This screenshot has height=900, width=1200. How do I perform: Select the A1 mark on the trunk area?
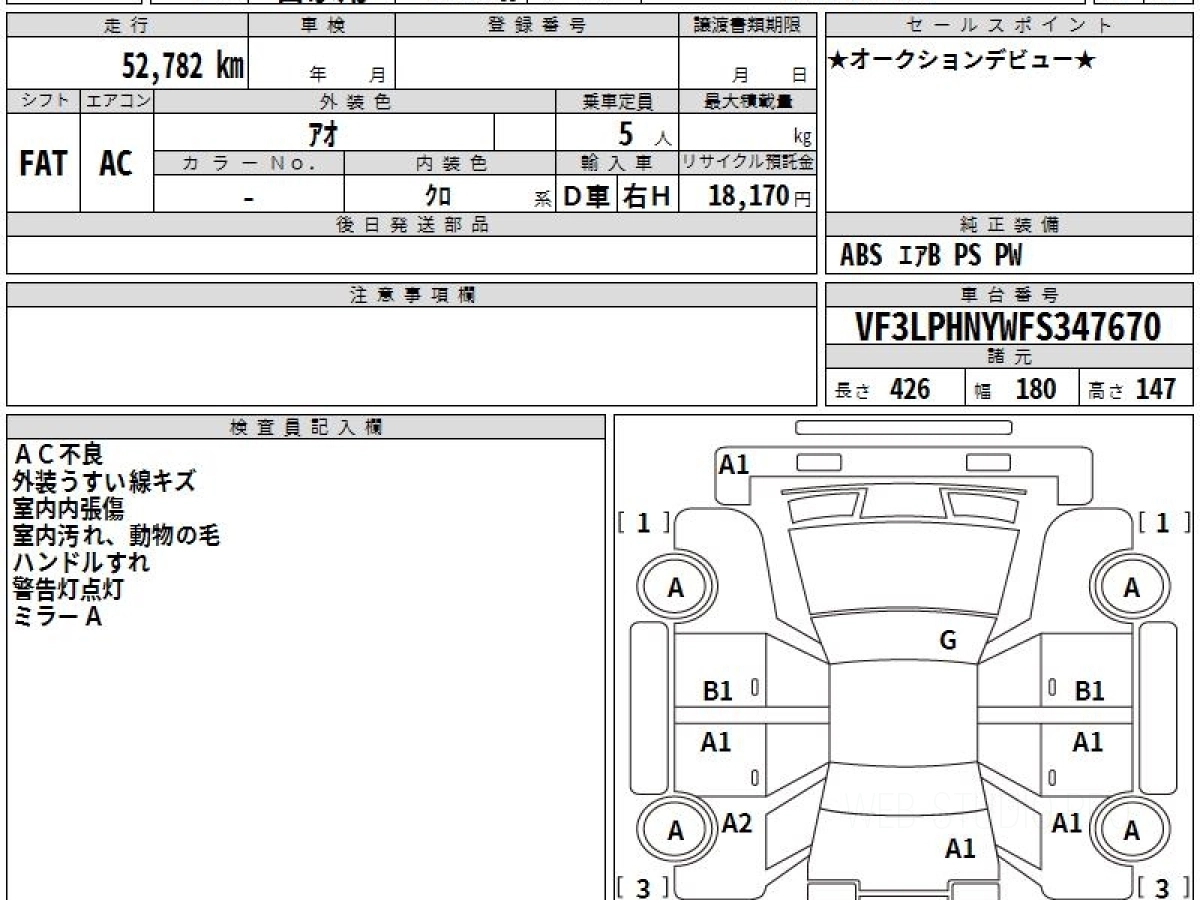pos(960,849)
